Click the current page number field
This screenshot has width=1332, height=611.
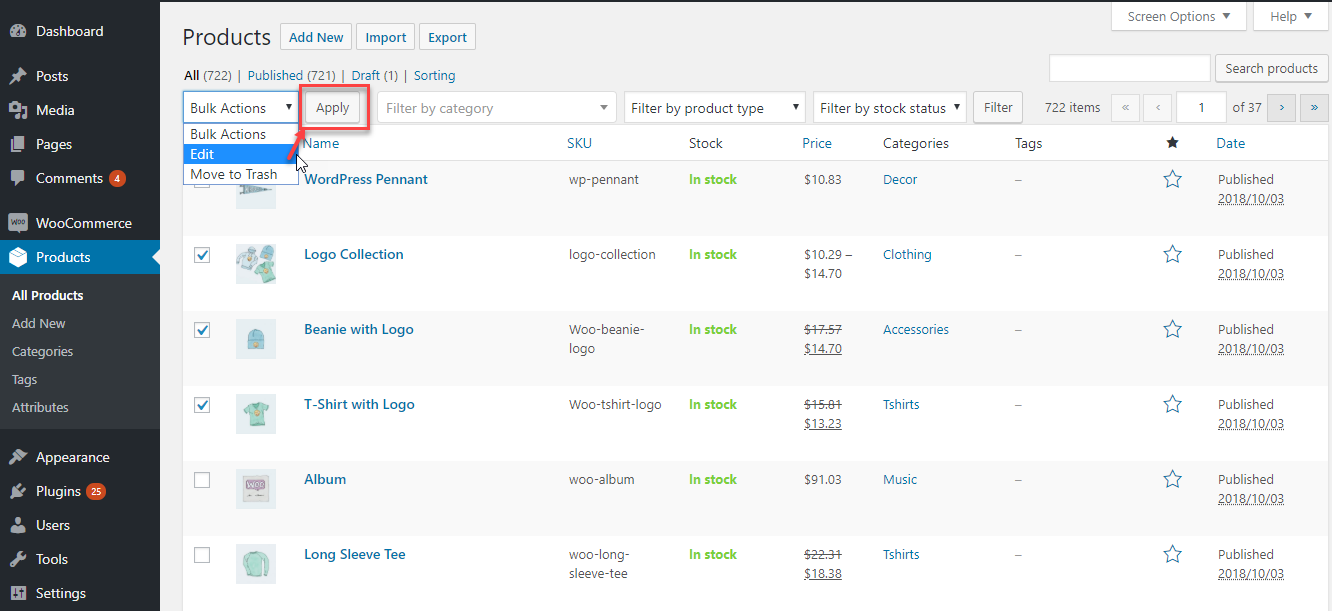point(1201,108)
